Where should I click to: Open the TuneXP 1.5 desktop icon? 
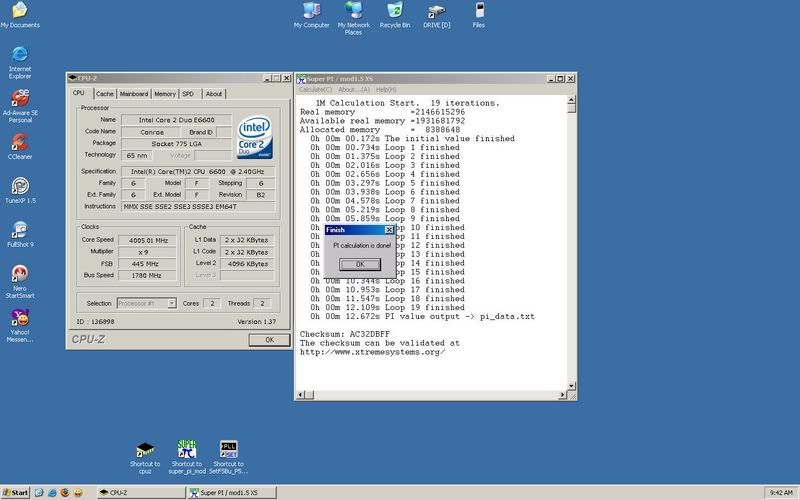pyautogui.click(x=20, y=186)
